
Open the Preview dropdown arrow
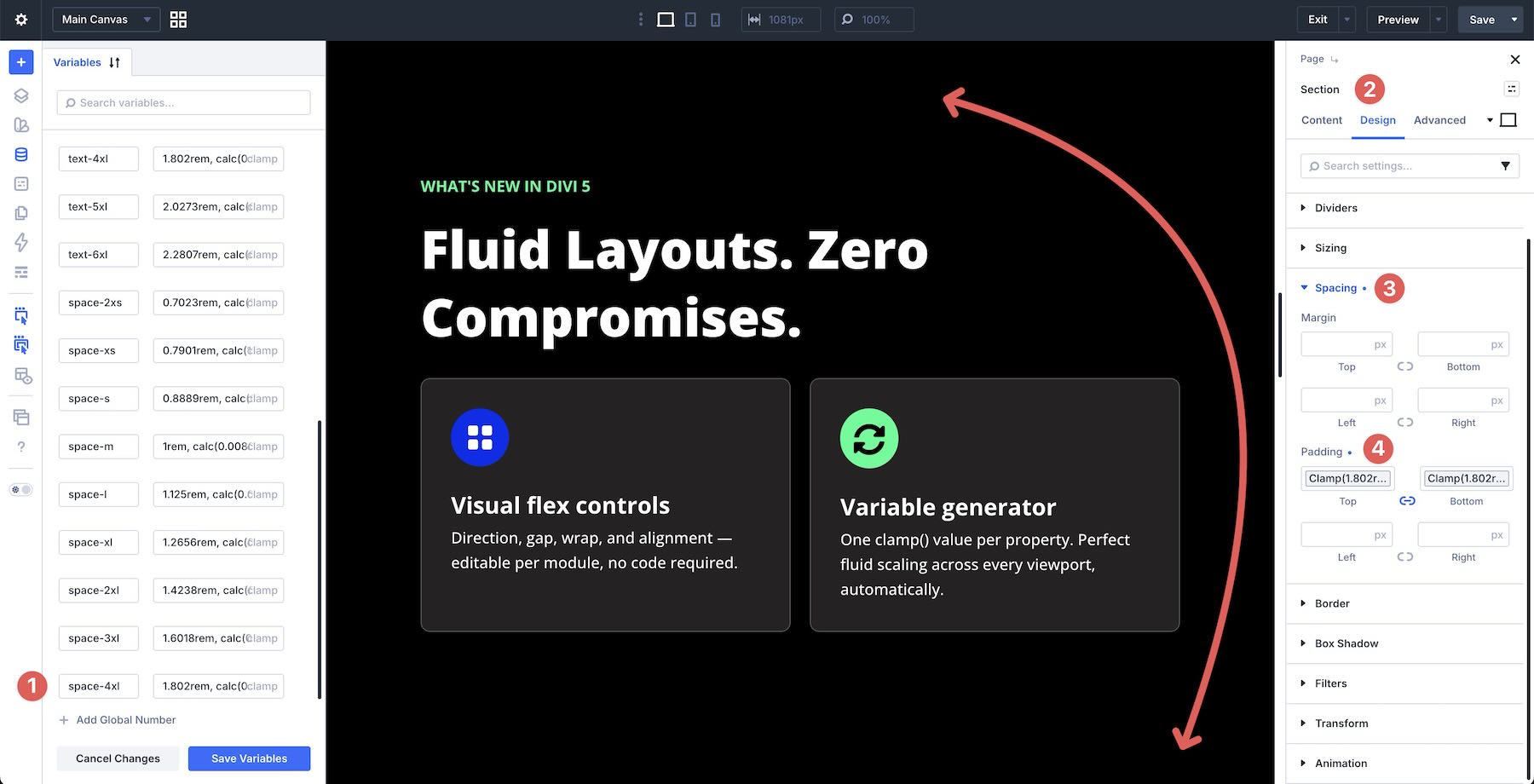(x=1439, y=20)
